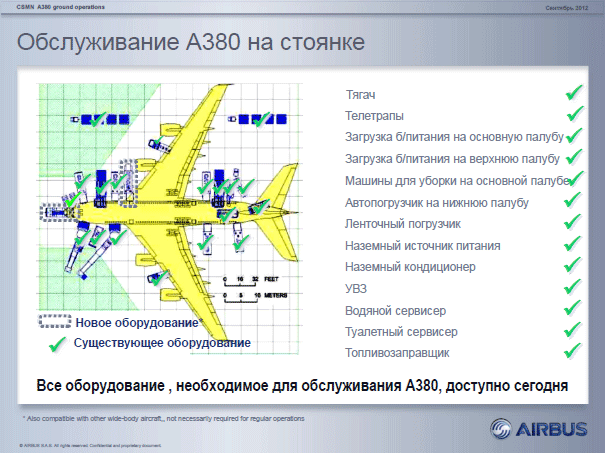
Task: Click checkmark next to Автопогрузчик на нижнюю палубу
Action: click(x=573, y=200)
